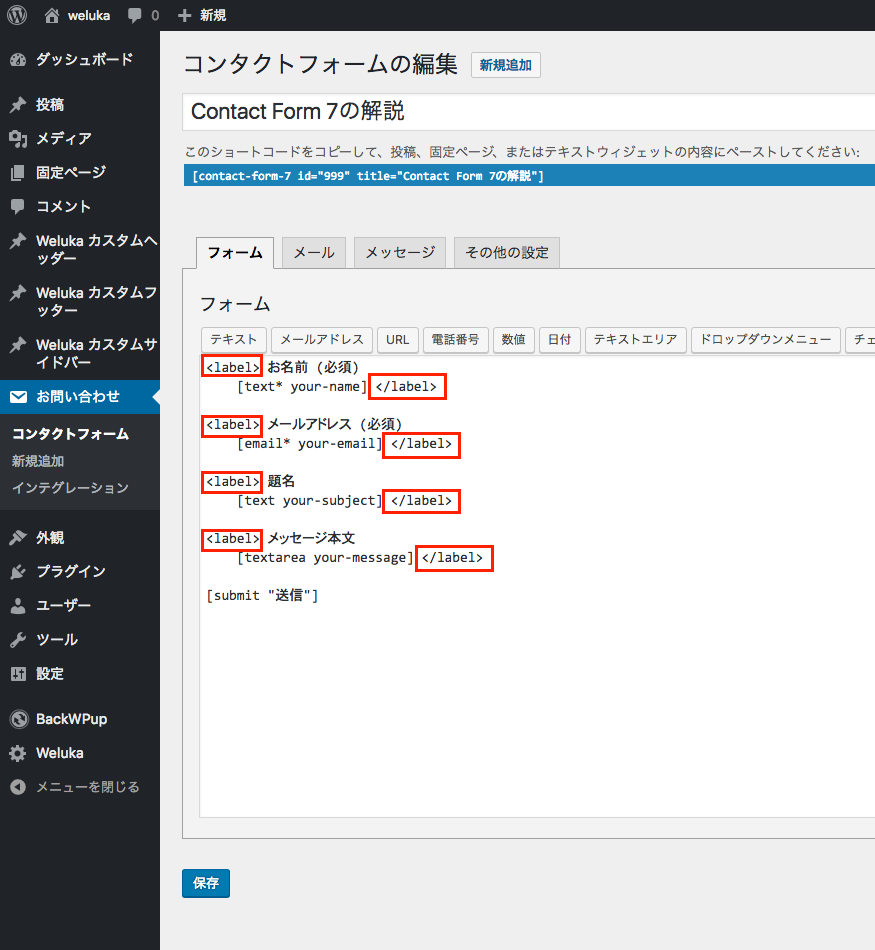Click pin icon for Weluka カスタムサイドバー
Viewport: 875px width, 950px height.
pyautogui.click(x=18, y=345)
